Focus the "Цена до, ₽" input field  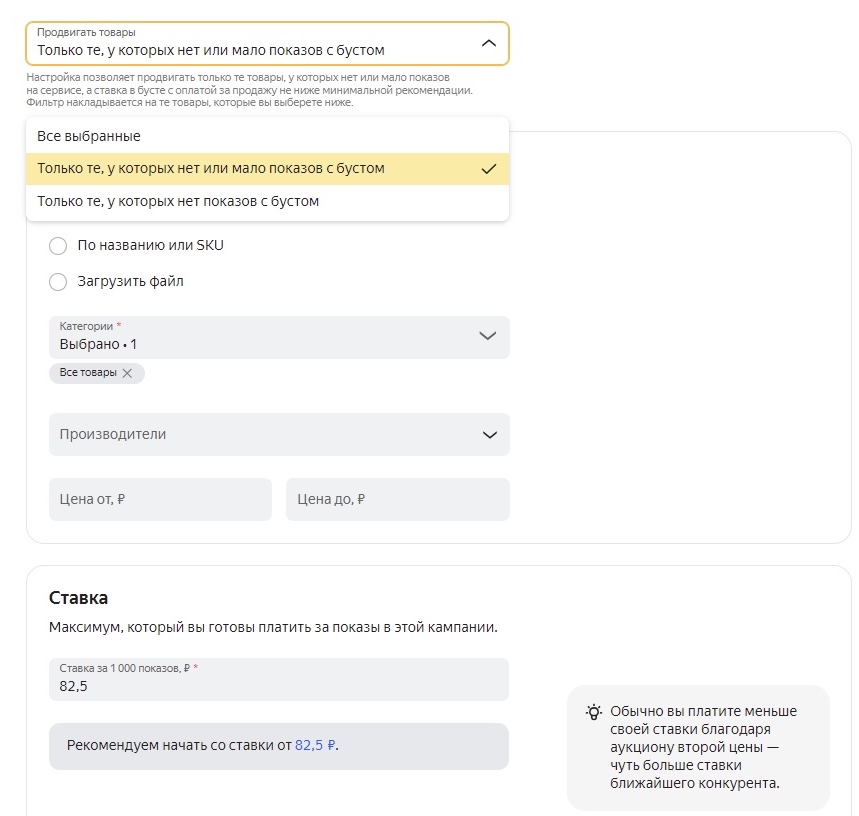[x=397, y=499]
